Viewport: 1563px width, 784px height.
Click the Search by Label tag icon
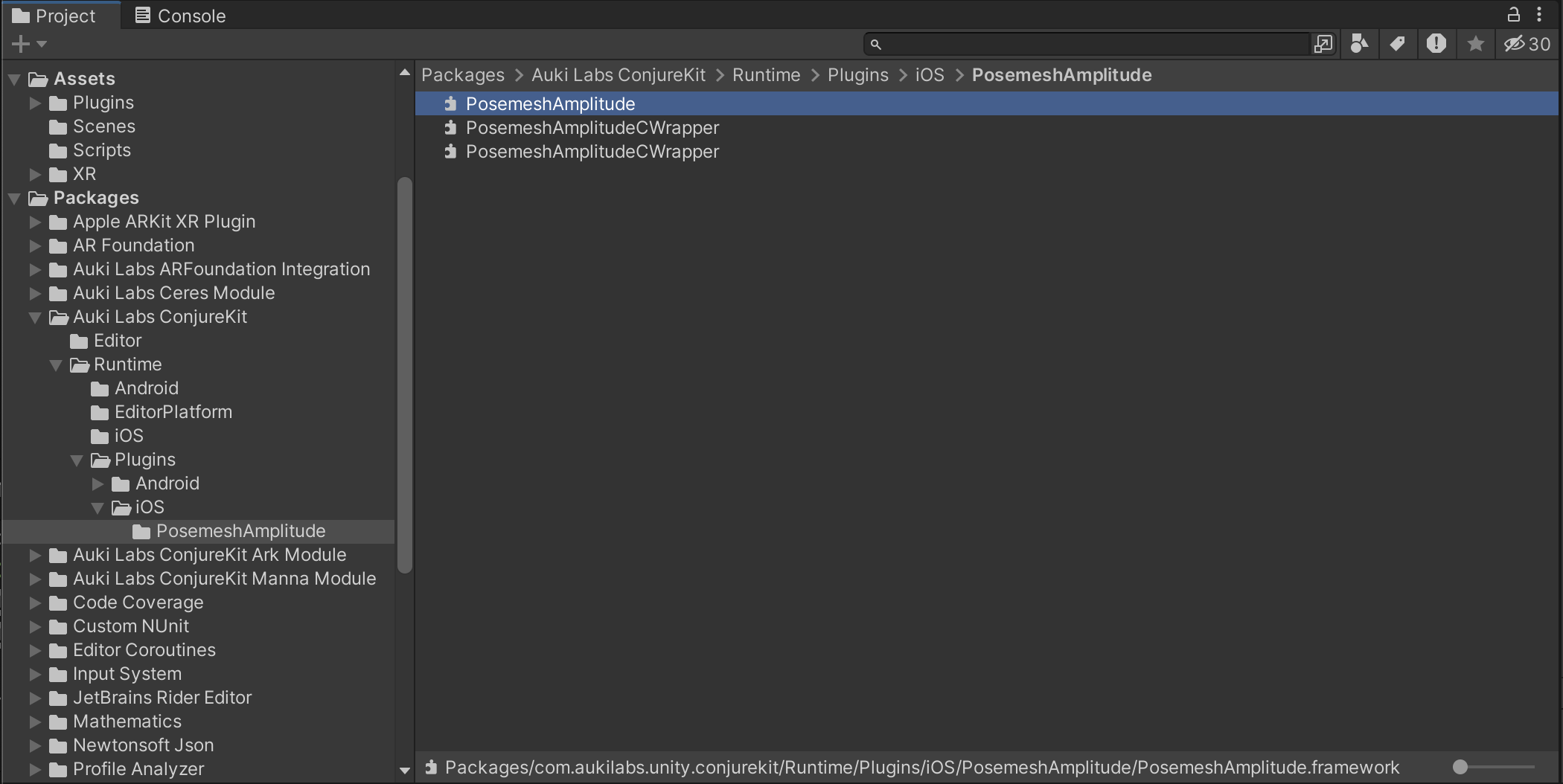1398,45
